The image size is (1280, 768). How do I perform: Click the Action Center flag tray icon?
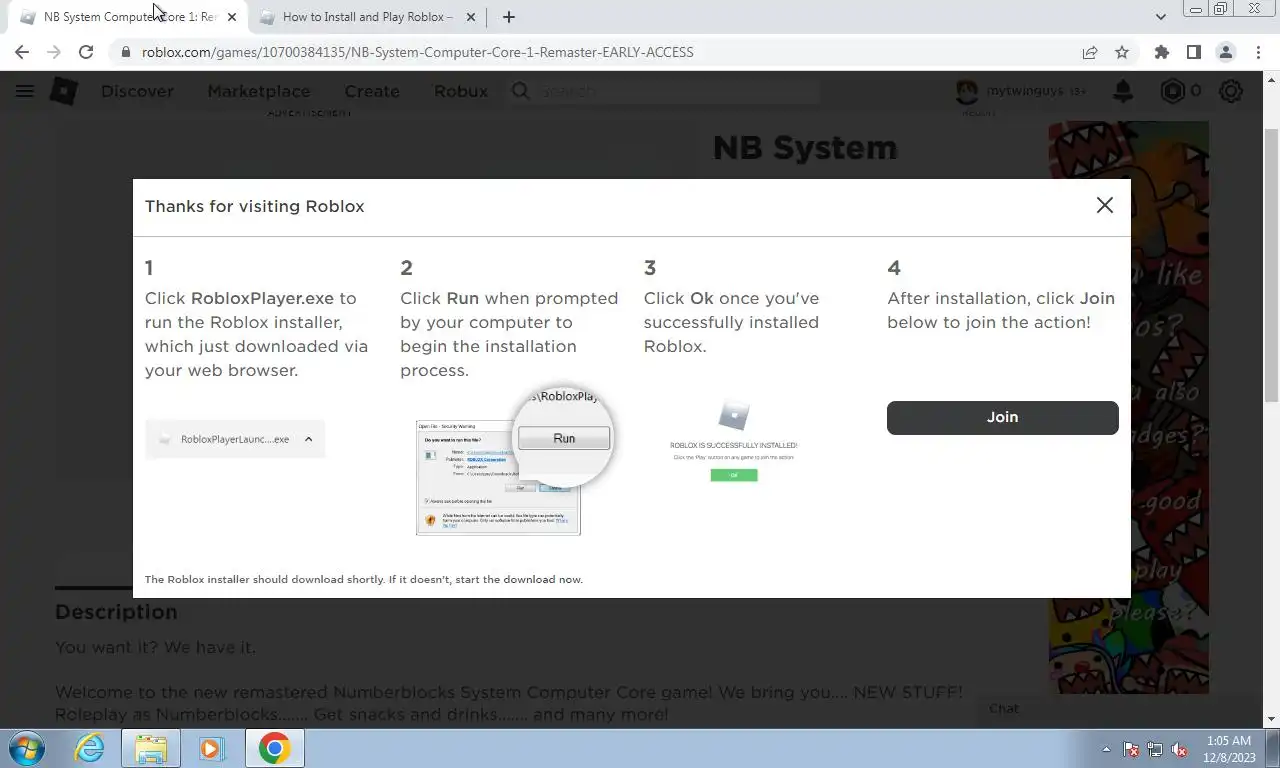pos(1131,749)
